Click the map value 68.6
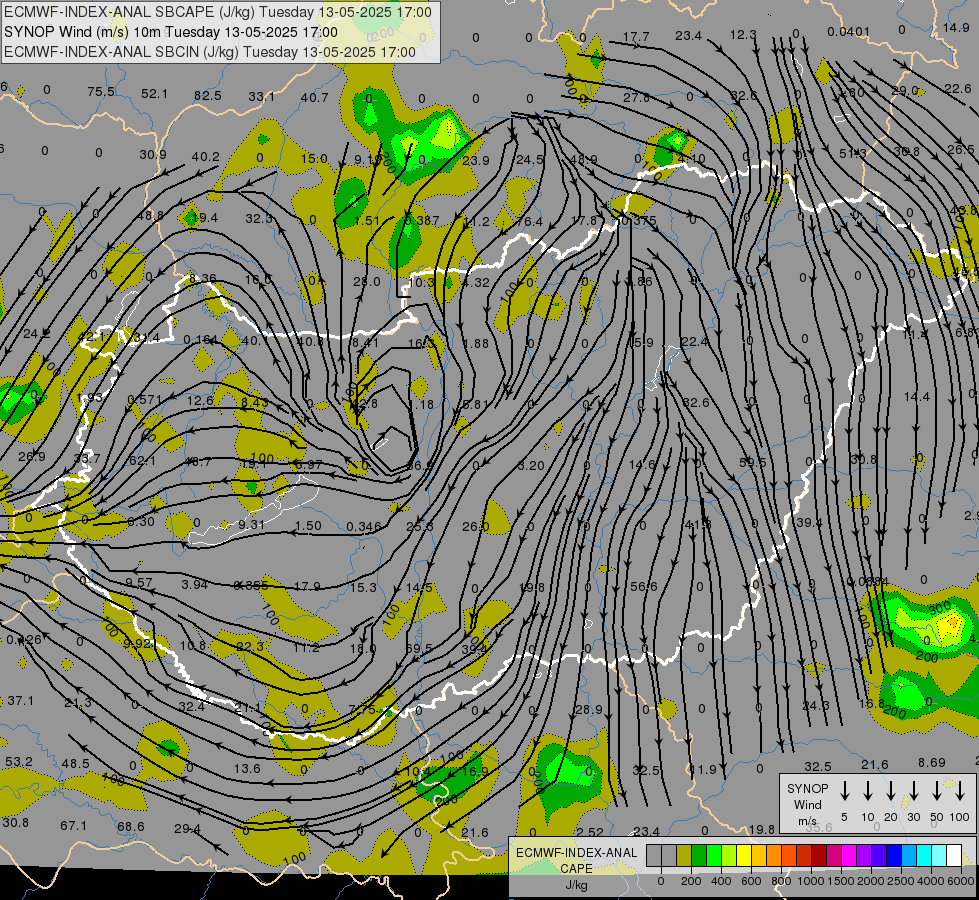The width and height of the screenshot is (979, 900). pyautogui.click(x=130, y=826)
